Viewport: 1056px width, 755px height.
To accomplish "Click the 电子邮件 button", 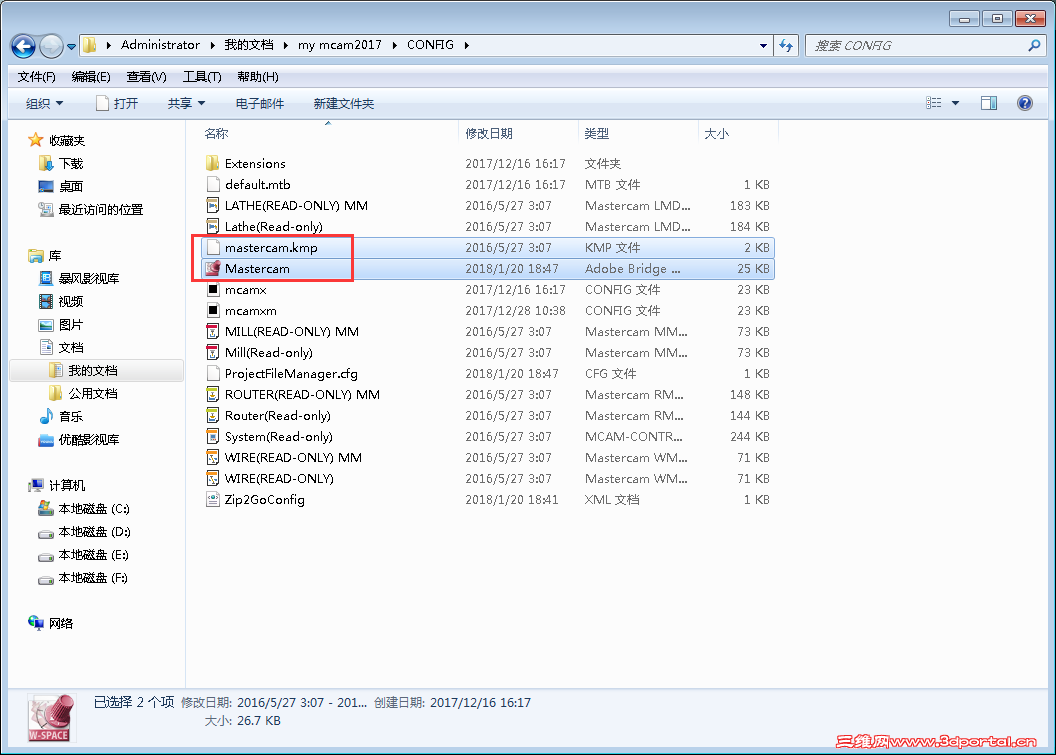I will tap(259, 104).
